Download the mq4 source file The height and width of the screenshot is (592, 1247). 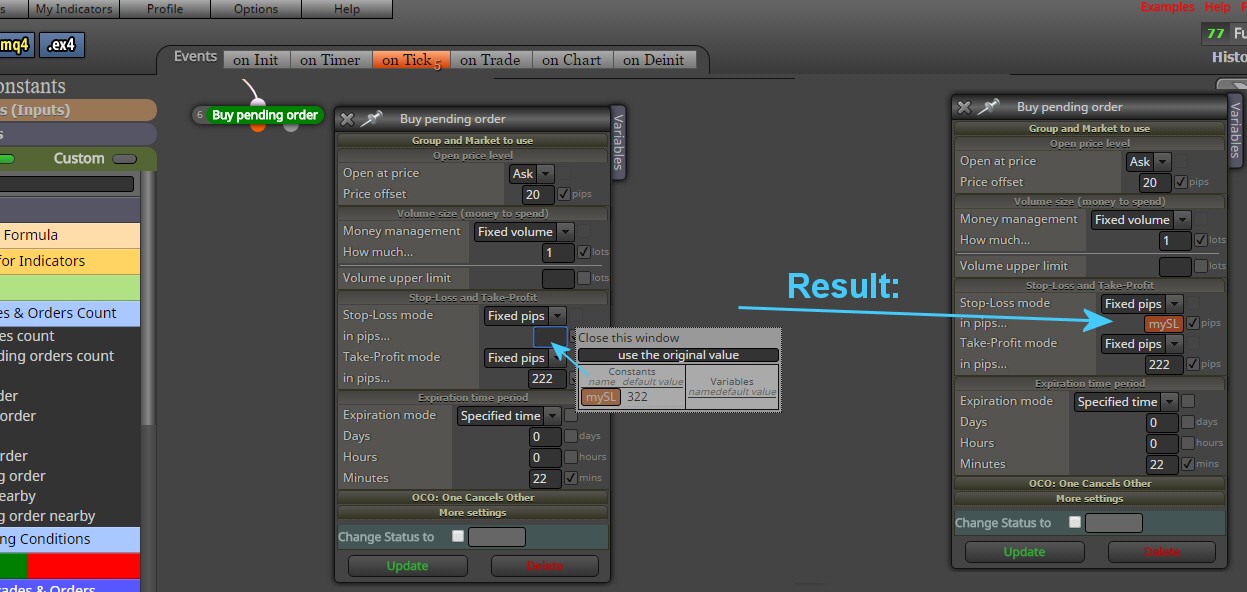[14, 45]
